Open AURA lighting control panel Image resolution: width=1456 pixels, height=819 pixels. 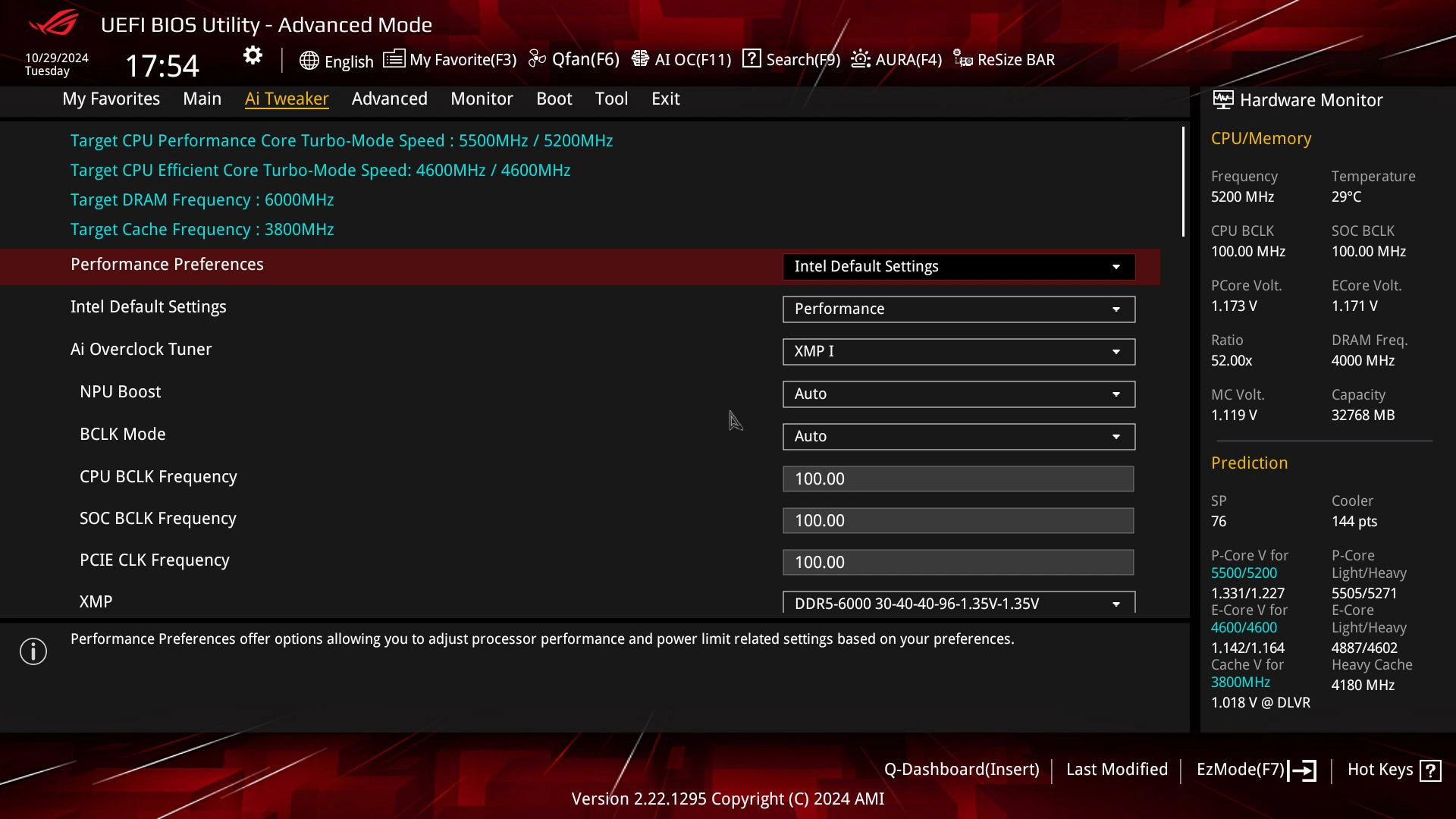point(895,59)
